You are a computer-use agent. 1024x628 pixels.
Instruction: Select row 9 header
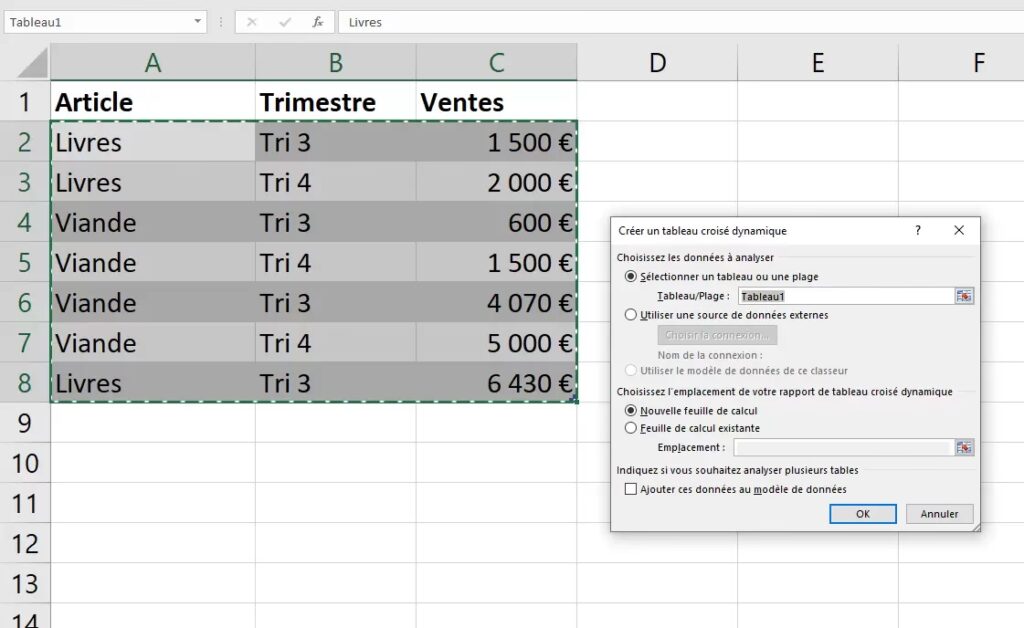(x=25, y=423)
